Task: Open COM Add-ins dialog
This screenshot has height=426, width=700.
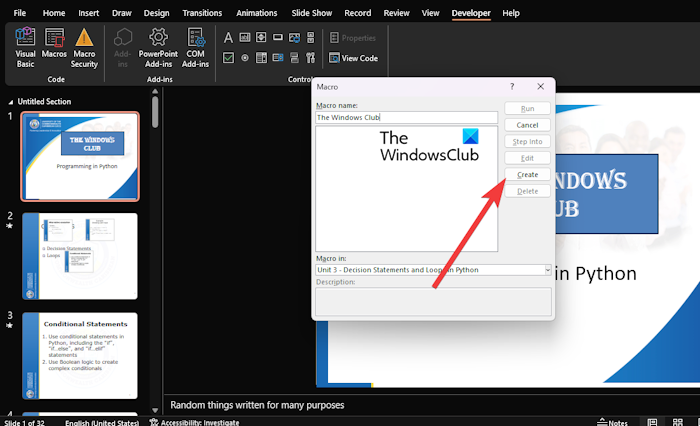Action: [194, 45]
